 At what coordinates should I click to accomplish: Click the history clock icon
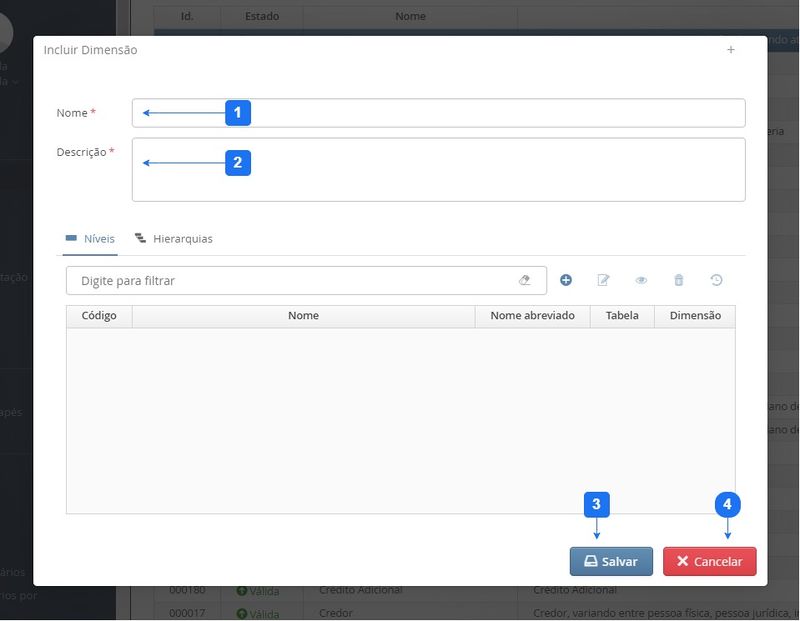(x=716, y=280)
